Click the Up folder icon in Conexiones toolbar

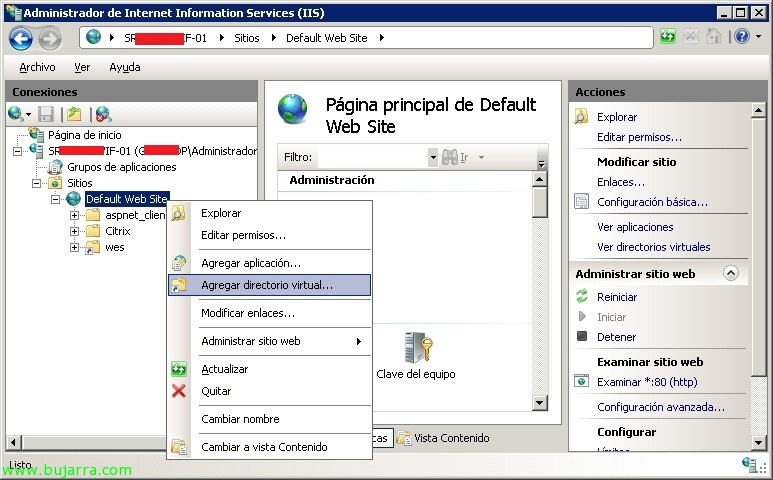click(x=74, y=114)
